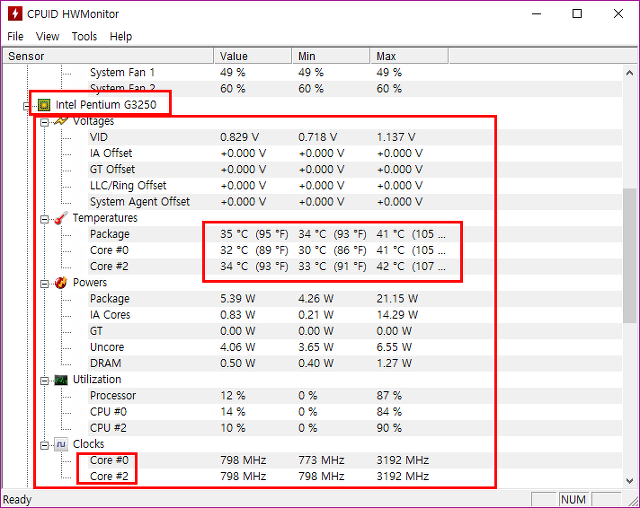Collapse the Temperatures tree branch
The image size is (640, 508).
click(x=44, y=219)
